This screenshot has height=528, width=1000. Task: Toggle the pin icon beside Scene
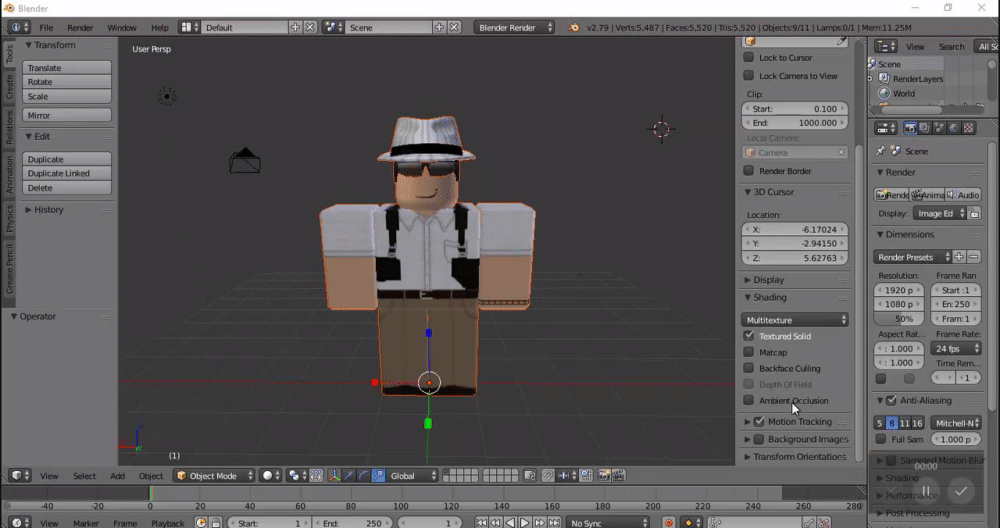pos(881,151)
